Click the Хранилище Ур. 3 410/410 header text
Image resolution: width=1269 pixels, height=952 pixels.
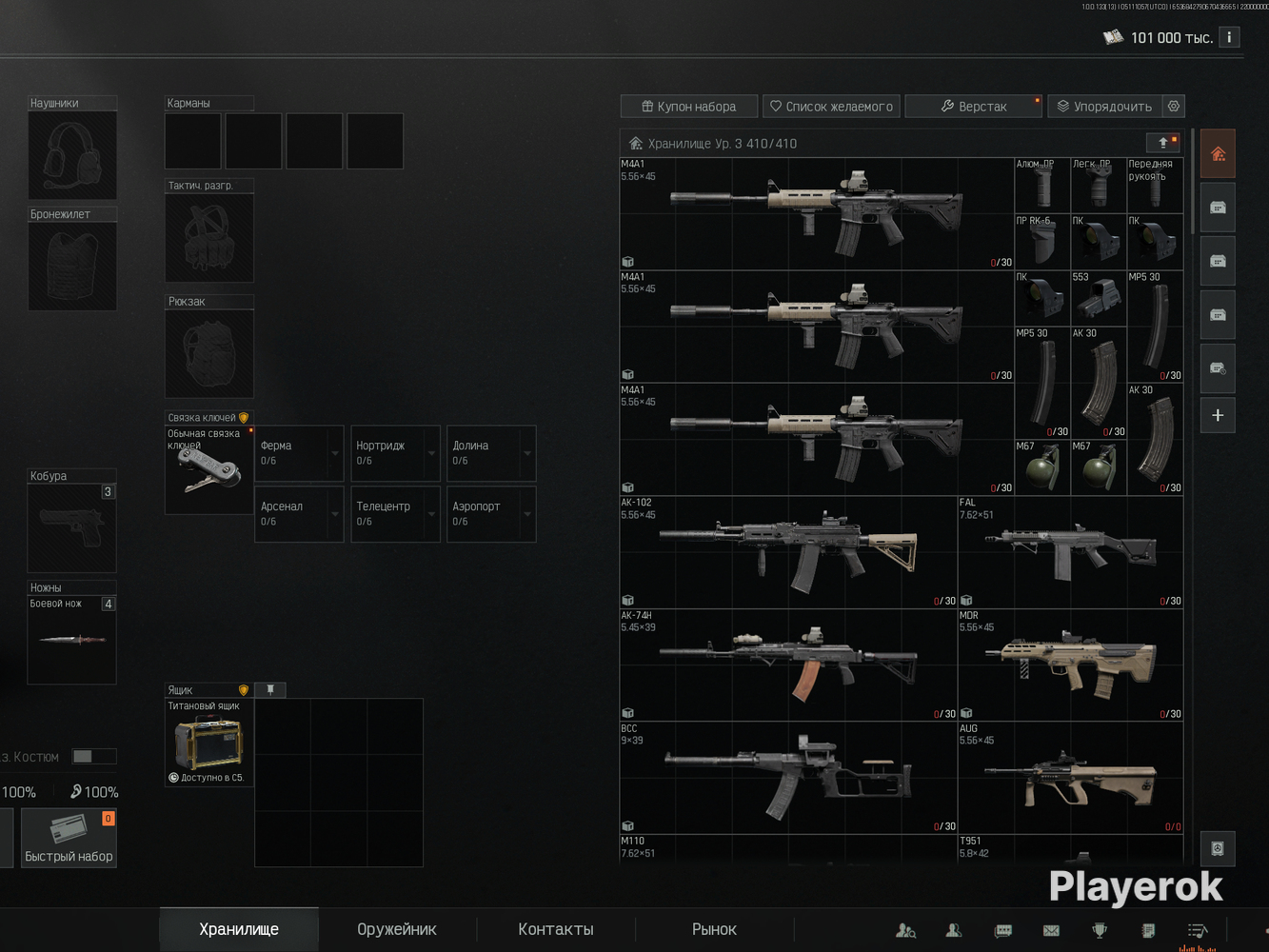point(723,144)
